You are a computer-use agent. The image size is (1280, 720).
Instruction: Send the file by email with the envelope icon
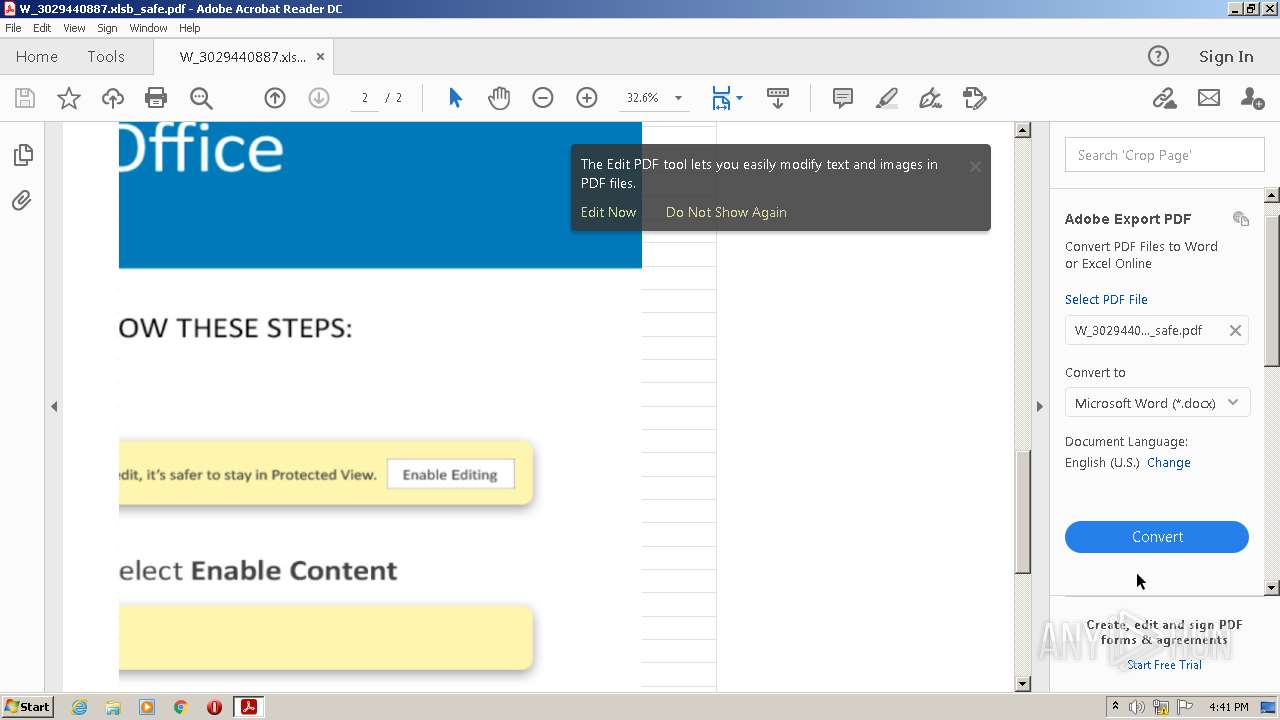click(1209, 98)
